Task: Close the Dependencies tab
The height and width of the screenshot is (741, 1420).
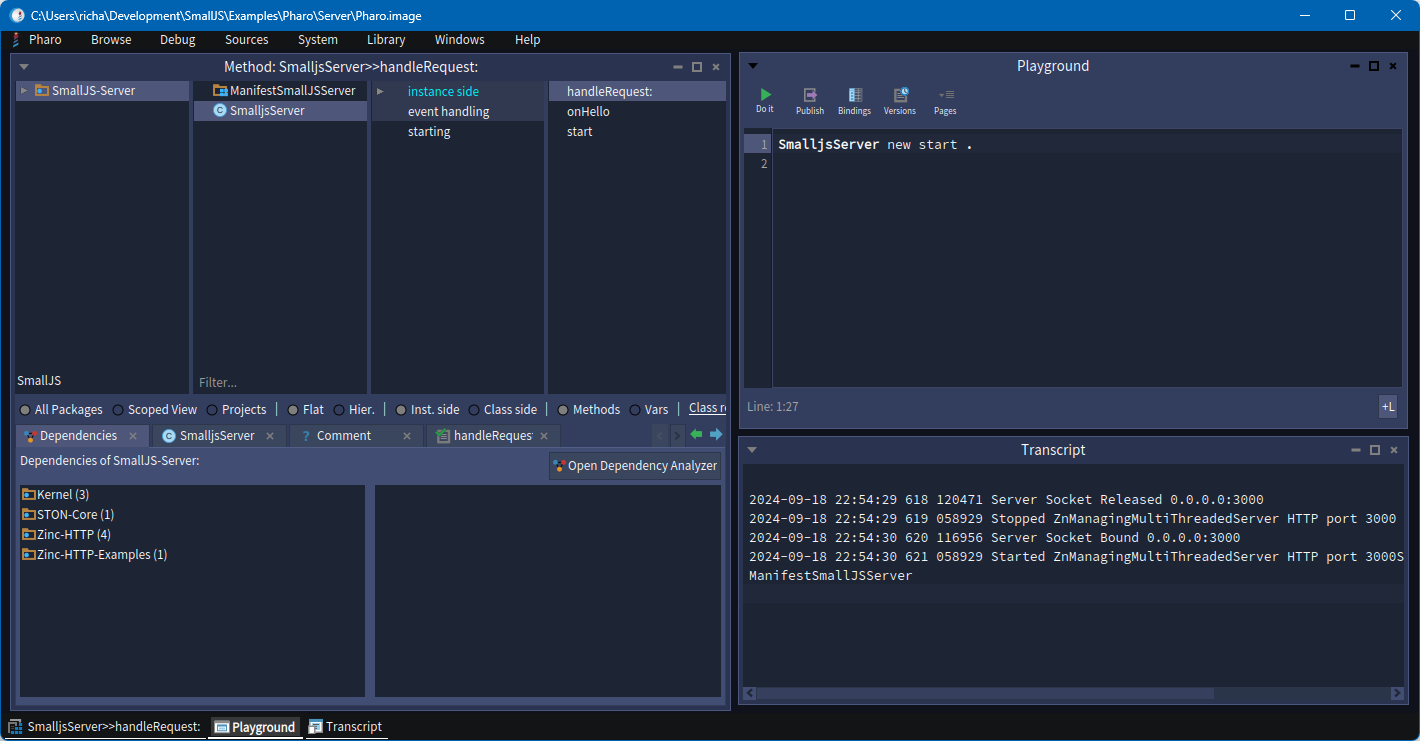Action: [133, 436]
